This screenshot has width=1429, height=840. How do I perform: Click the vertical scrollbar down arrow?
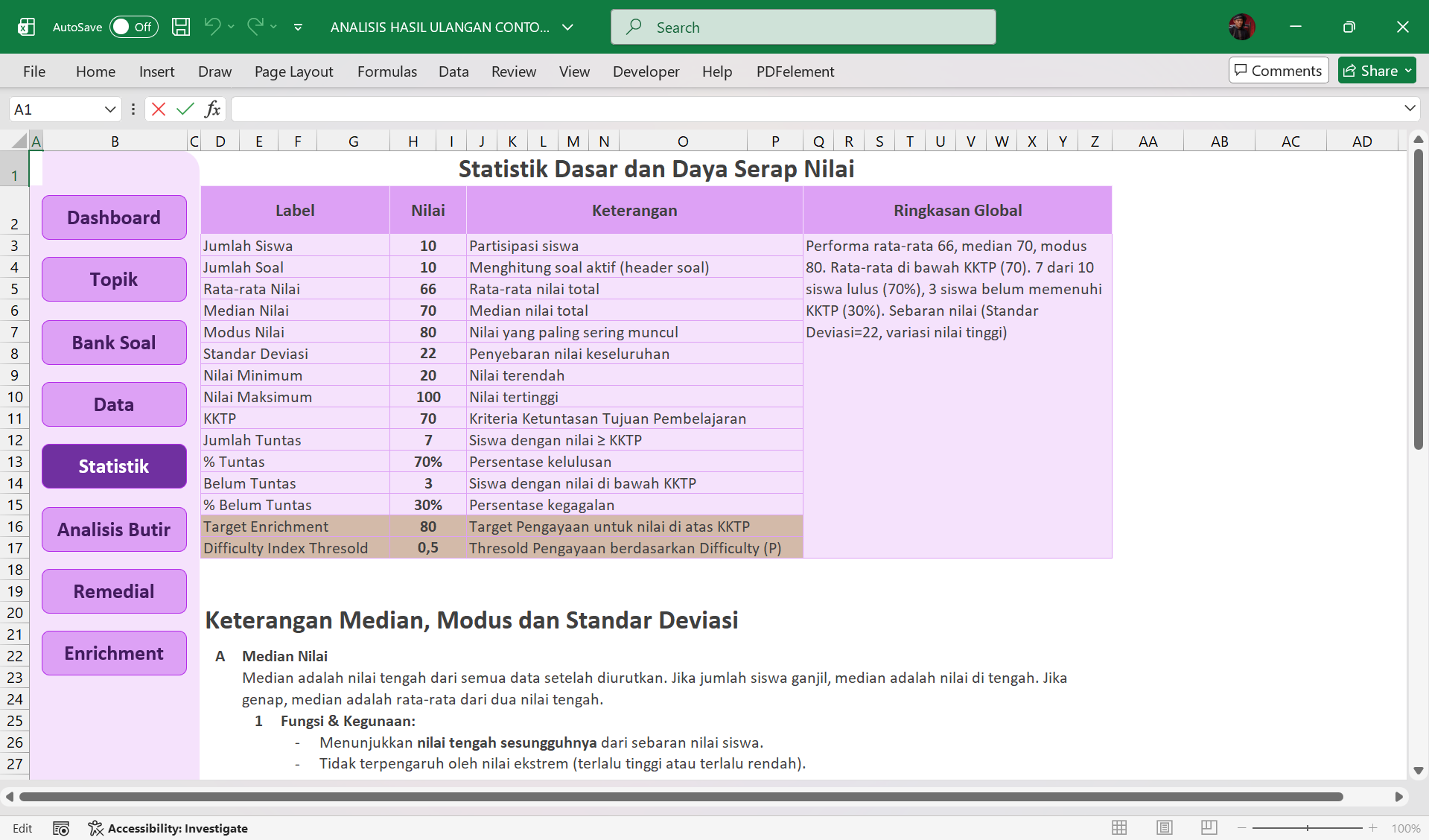[1418, 771]
